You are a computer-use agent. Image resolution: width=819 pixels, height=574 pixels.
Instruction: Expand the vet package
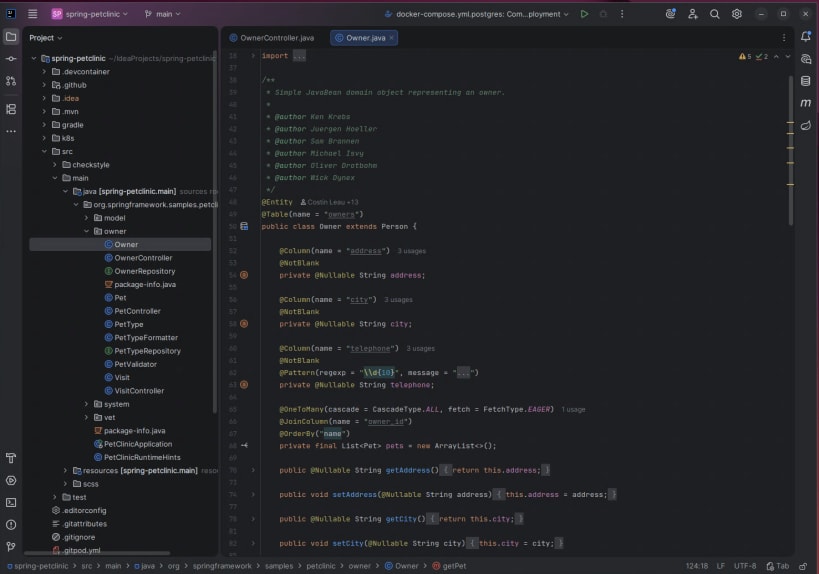coord(87,417)
